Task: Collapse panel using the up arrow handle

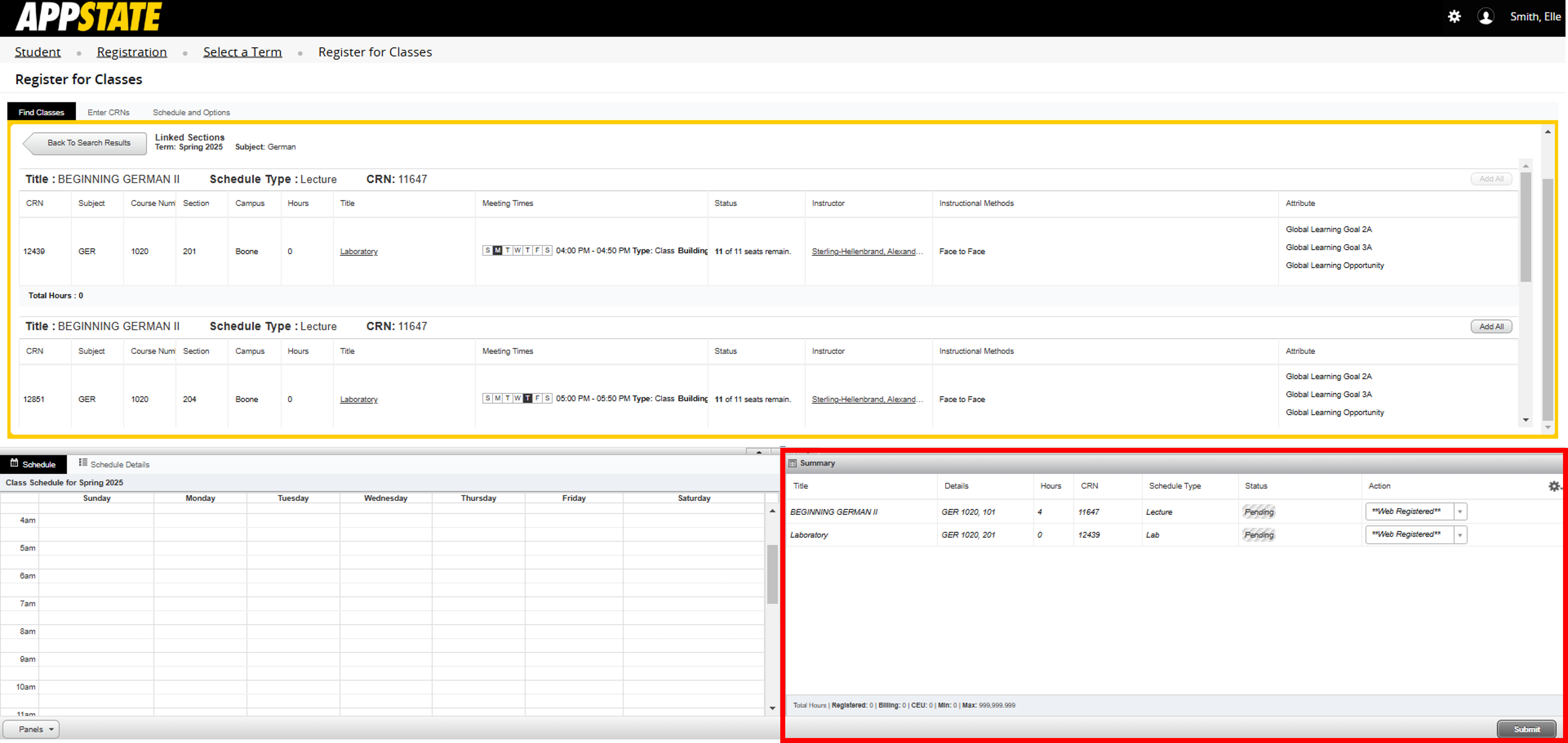Action: coord(759,452)
